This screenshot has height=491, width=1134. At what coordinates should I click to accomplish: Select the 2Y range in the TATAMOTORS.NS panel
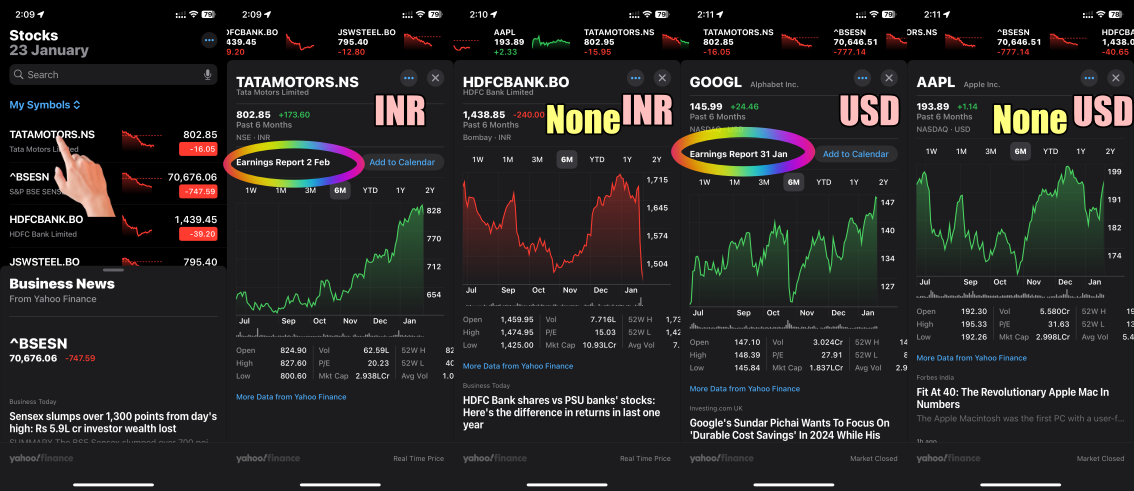(430, 190)
